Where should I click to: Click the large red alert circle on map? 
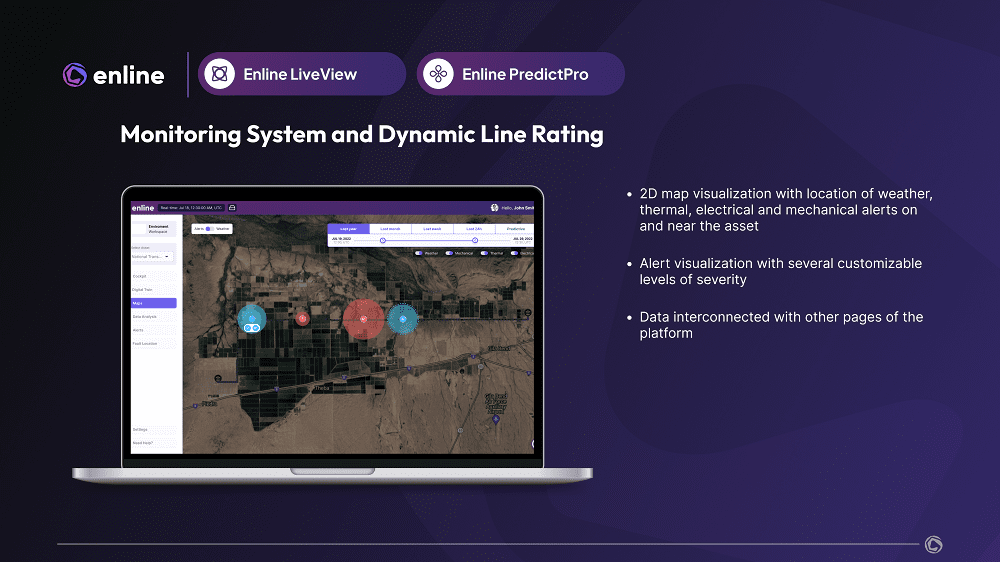pos(364,319)
